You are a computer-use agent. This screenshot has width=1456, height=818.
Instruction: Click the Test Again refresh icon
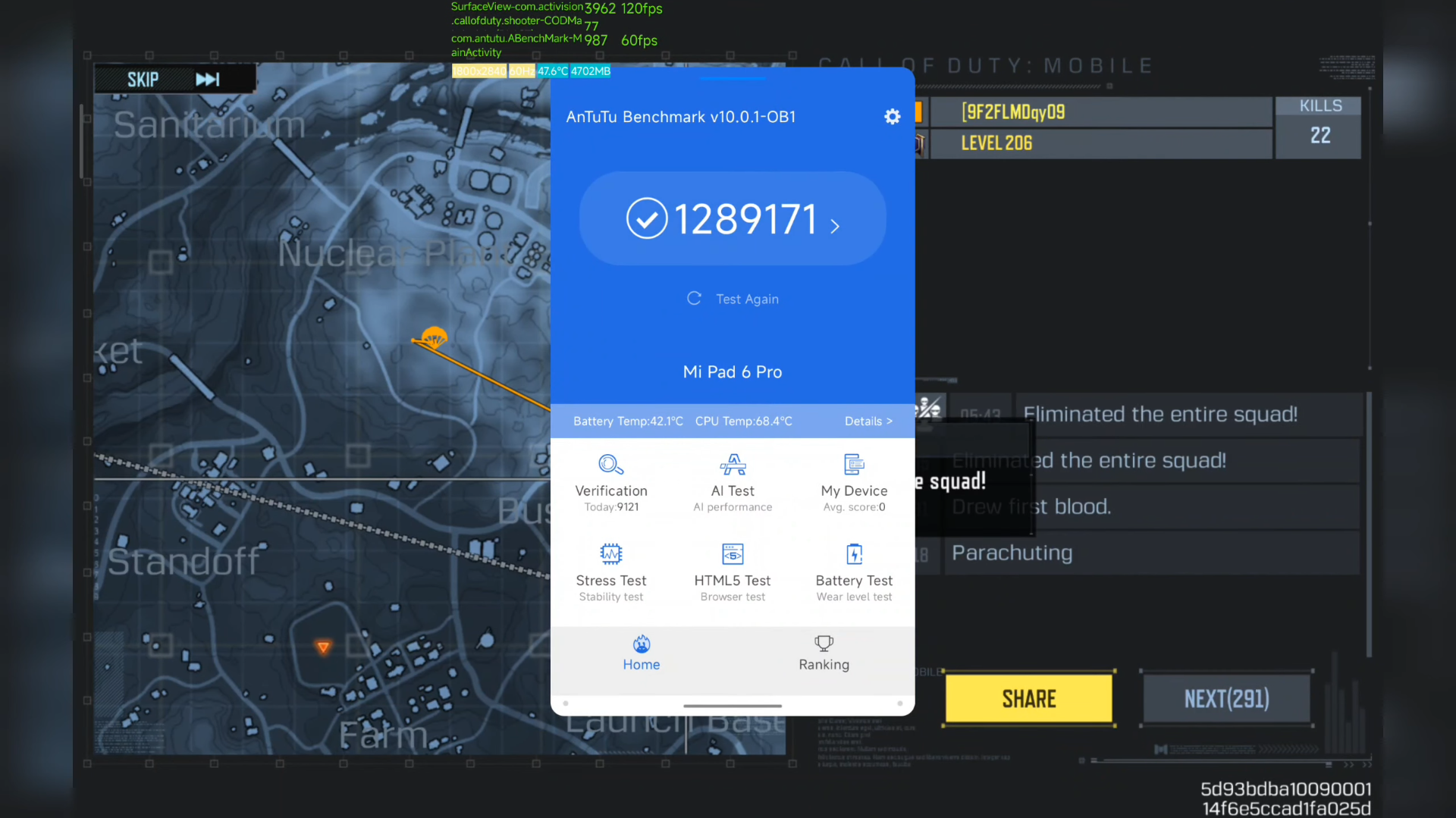click(x=694, y=298)
